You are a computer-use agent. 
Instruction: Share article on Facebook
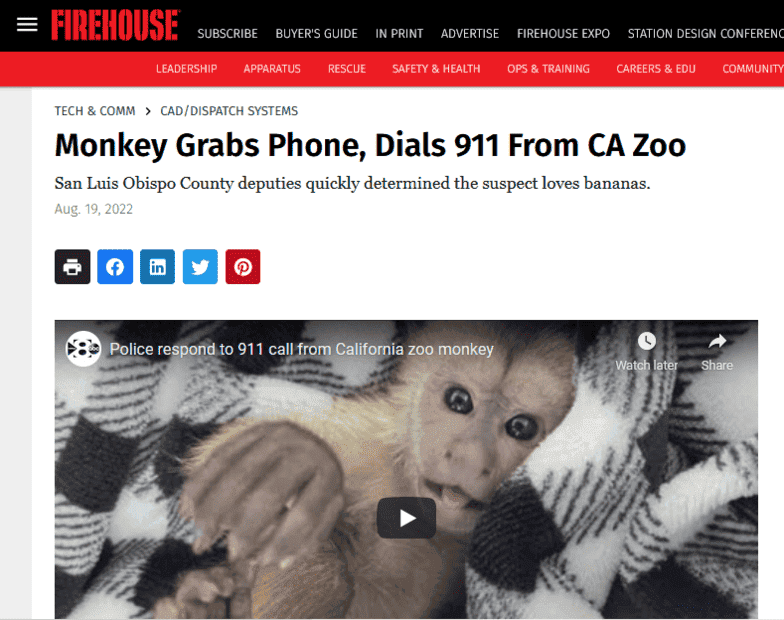click(x=115, y=266)
